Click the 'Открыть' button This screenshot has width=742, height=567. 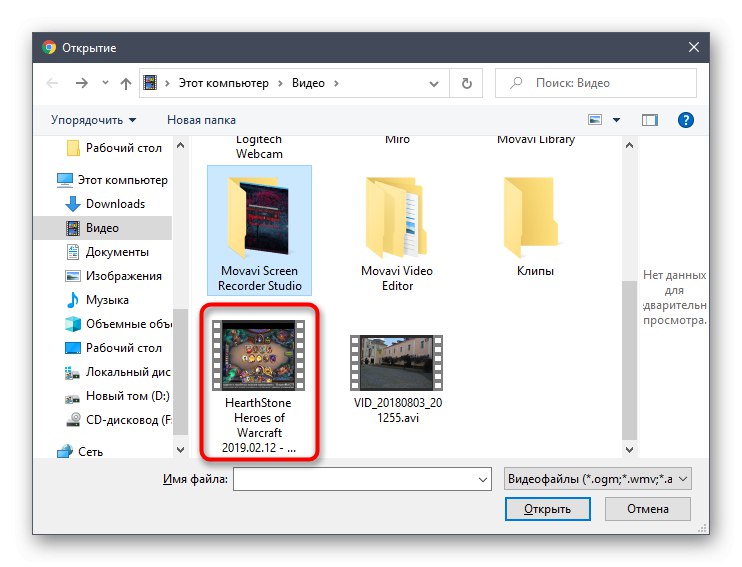548,509
